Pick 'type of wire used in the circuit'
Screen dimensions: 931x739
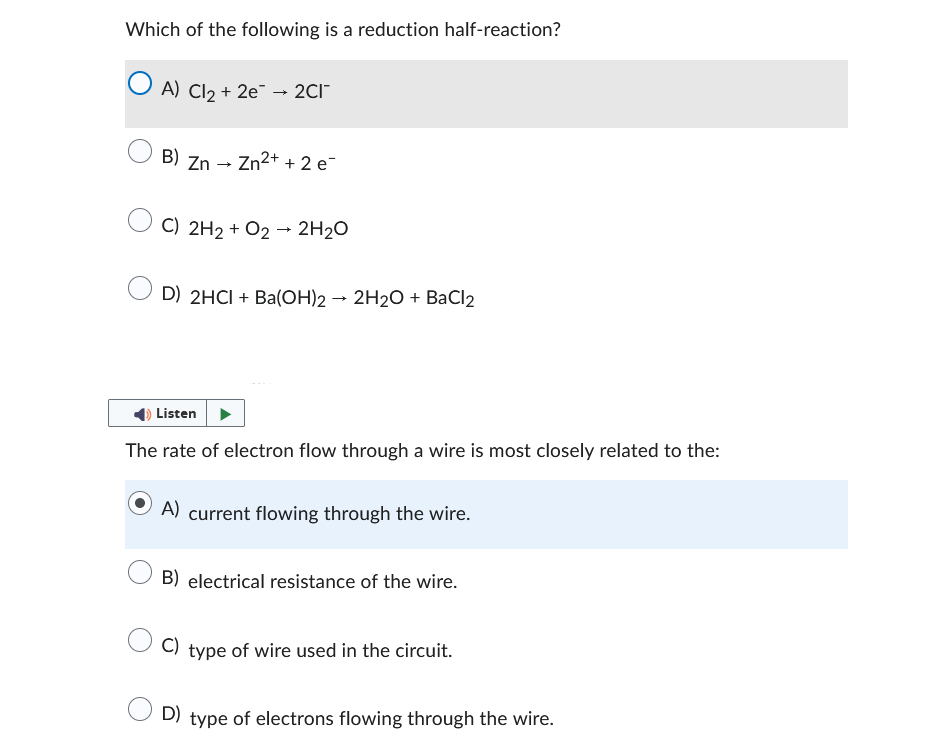[x=140, y=640]
